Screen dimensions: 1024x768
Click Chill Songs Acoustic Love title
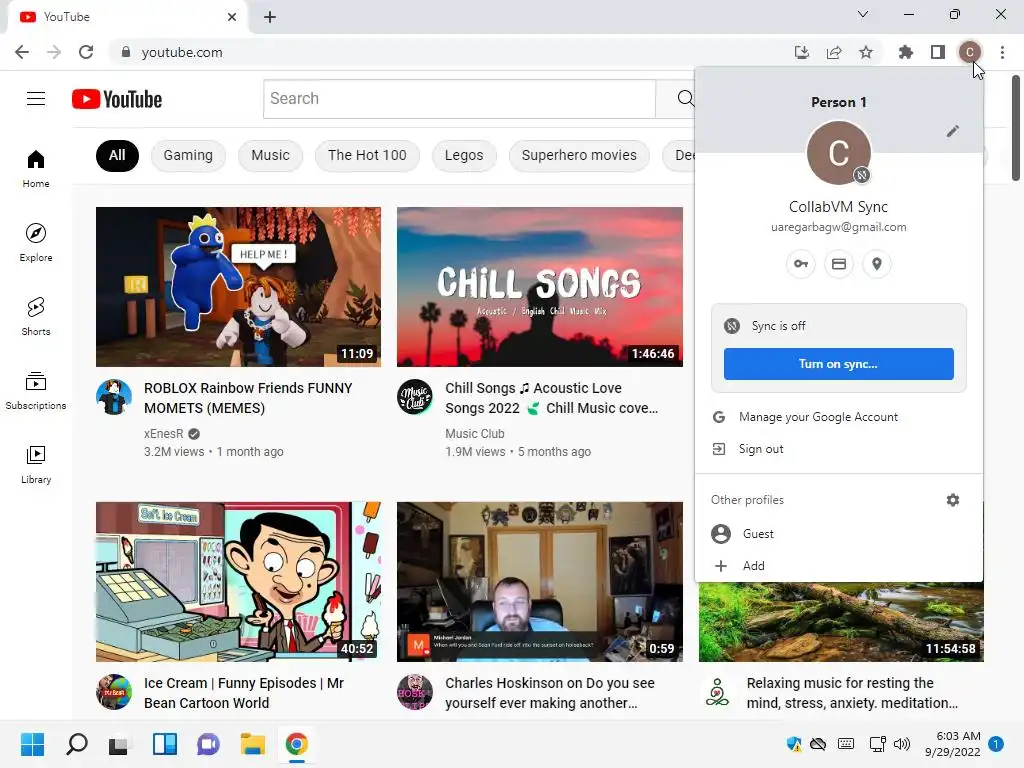pyautogui.click(x=552, y=398)
